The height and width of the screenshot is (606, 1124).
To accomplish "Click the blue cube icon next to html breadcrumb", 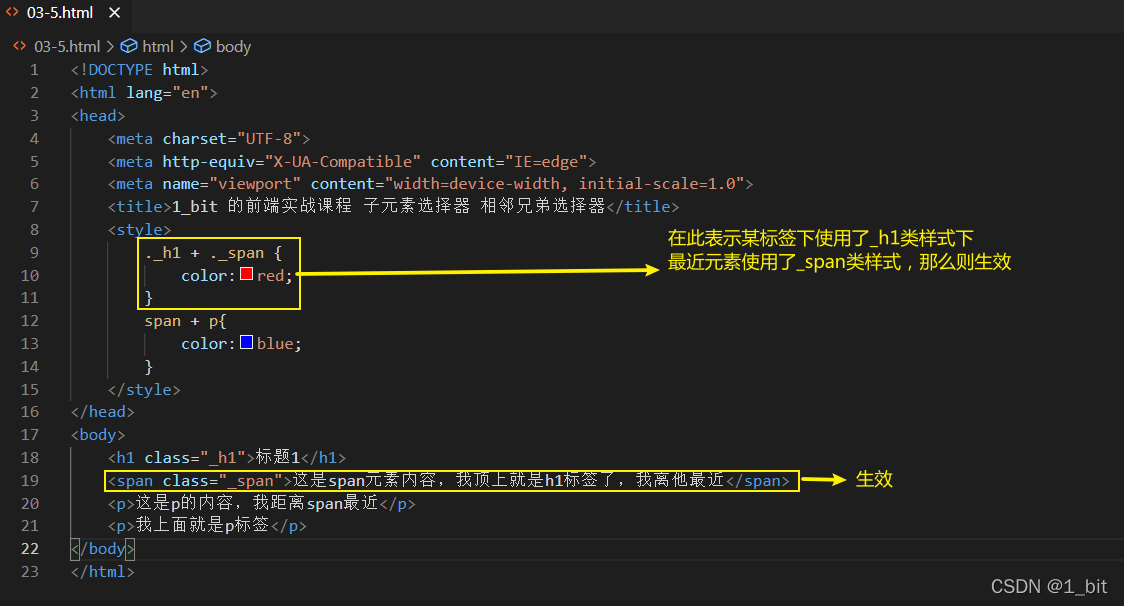I will (129, 46).
